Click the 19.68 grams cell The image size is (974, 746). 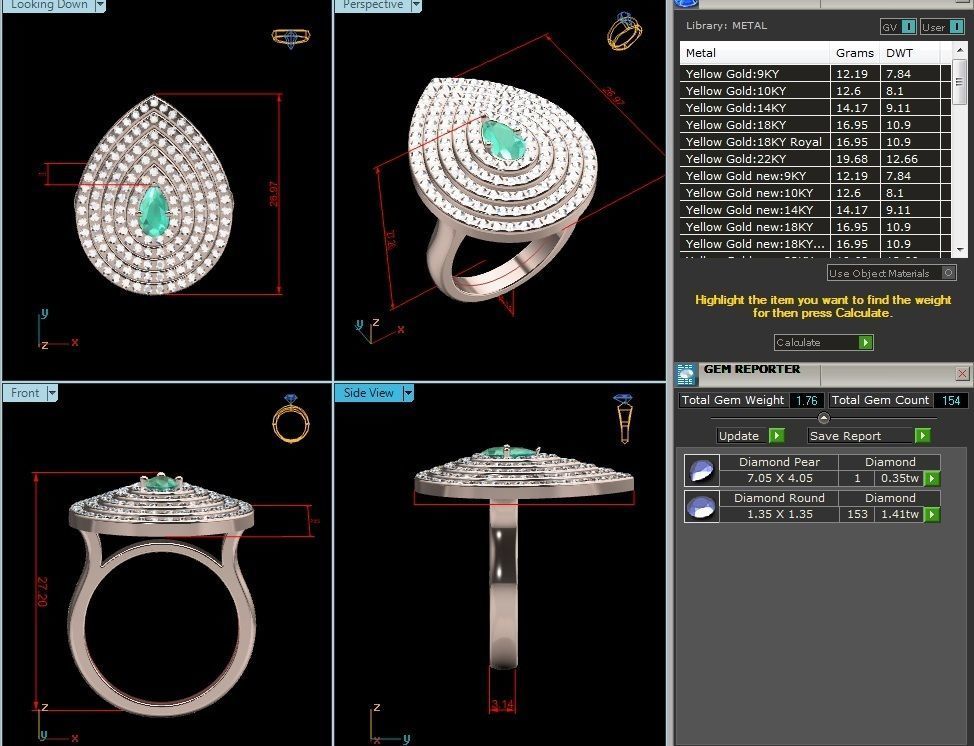(x=855, y=159)
